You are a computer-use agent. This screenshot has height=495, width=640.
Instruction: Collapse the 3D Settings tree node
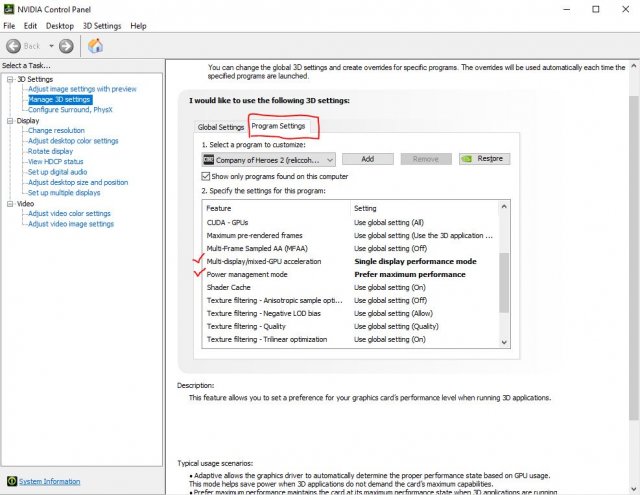point(9,79)
